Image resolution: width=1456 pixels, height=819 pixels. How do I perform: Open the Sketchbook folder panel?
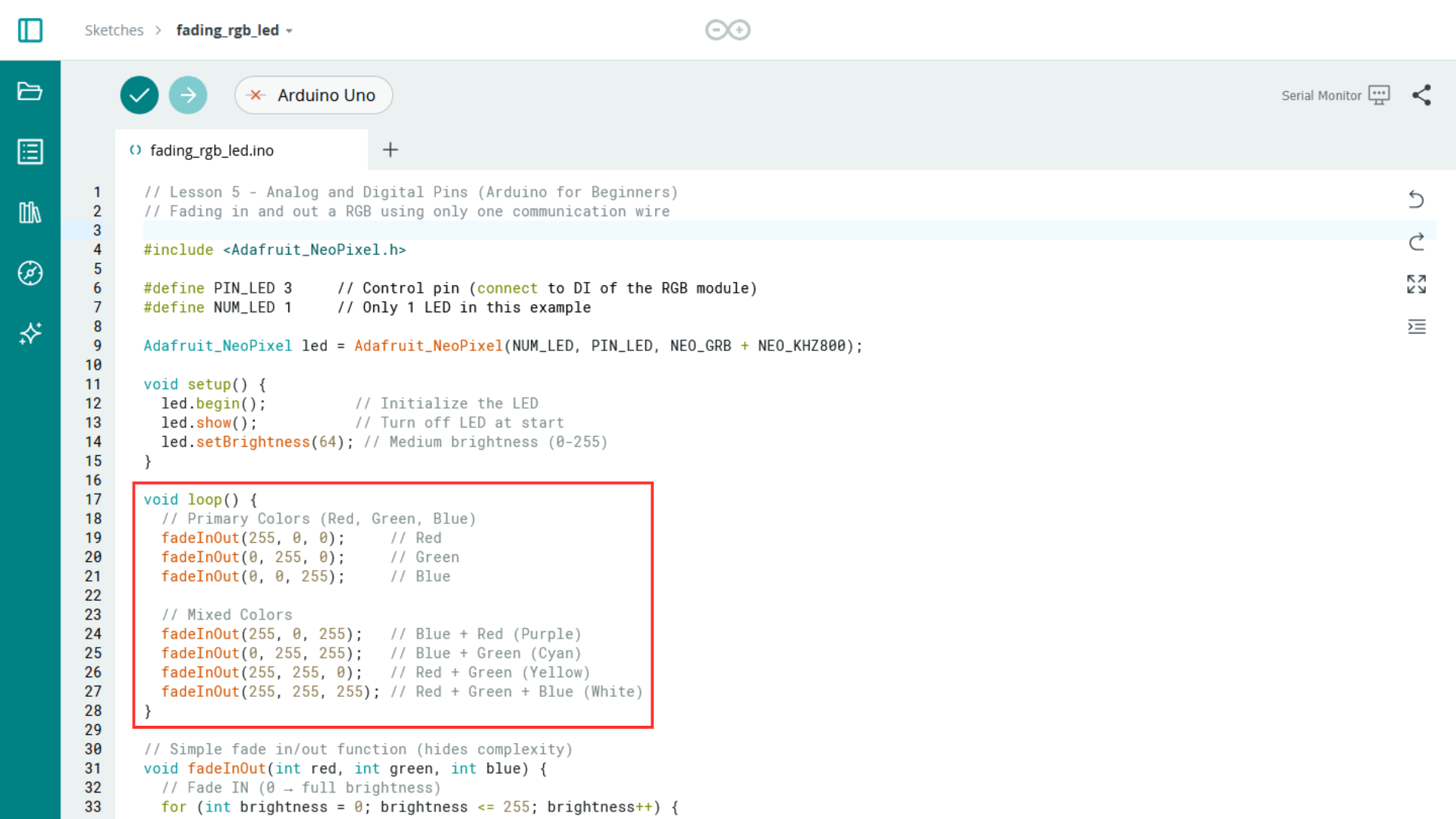click(30, 91)
